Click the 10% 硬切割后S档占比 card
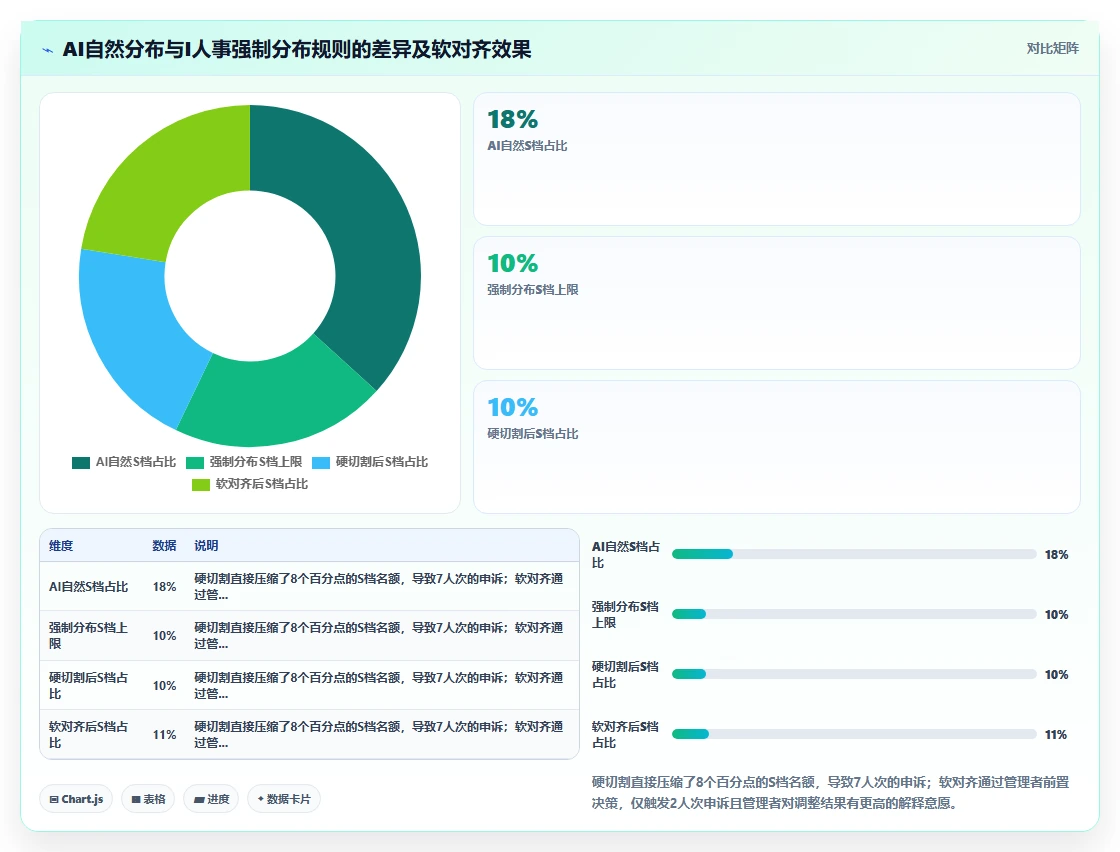 (776, 447)
